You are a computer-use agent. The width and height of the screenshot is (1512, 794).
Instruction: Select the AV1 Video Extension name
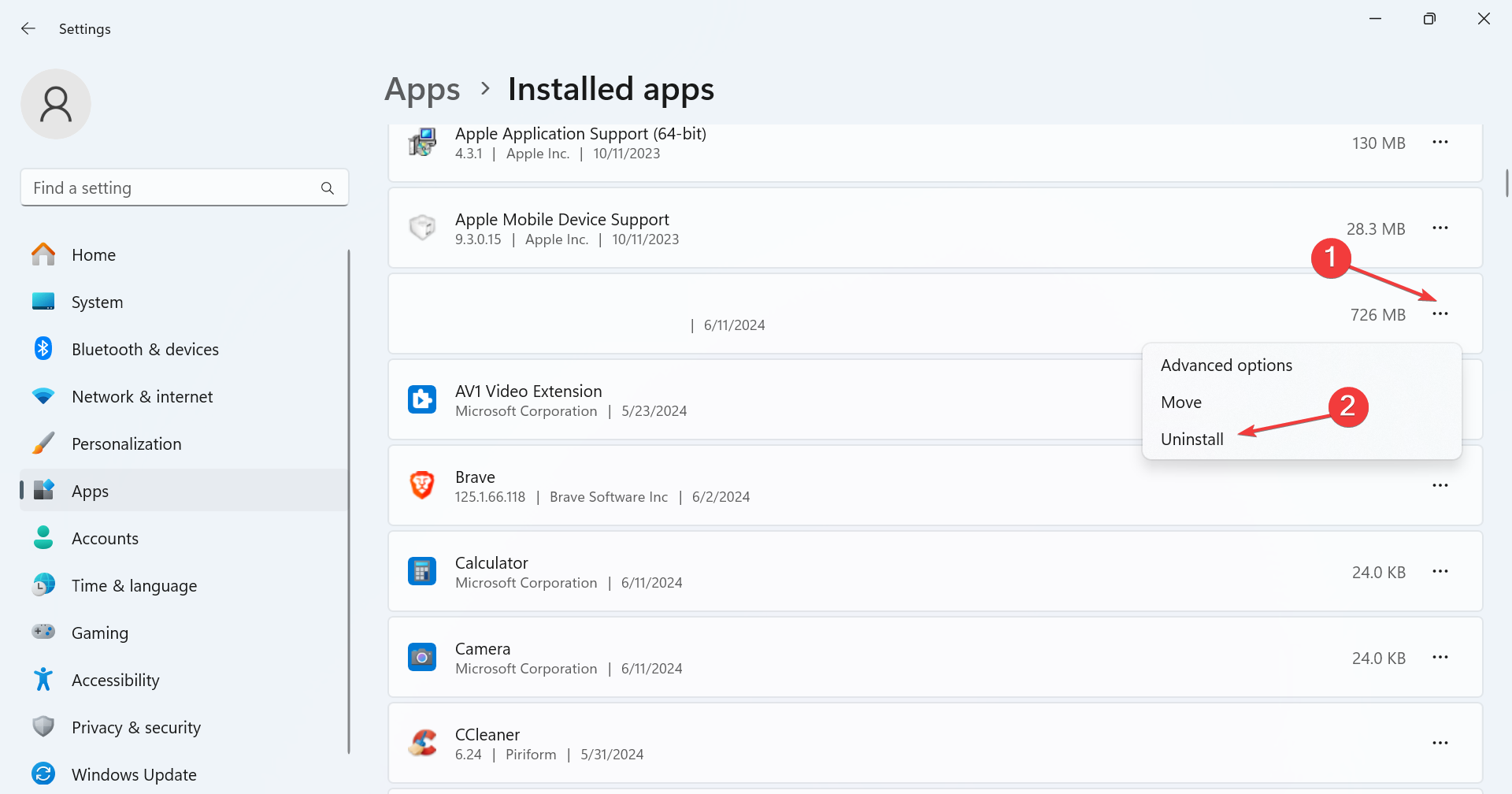pyautogui.click(x=528, y=391)
